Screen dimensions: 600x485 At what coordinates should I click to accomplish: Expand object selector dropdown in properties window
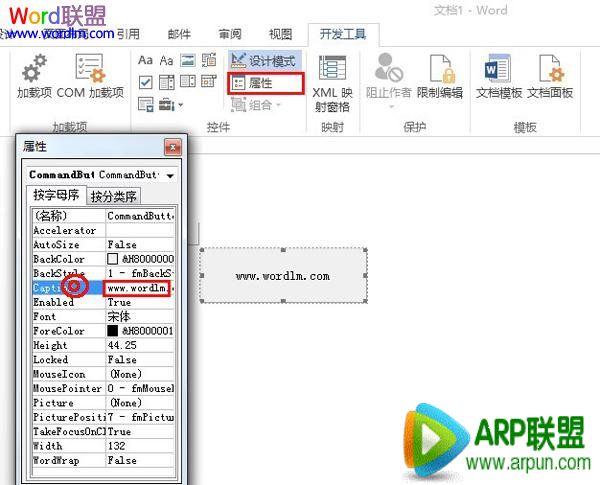click(170, 175)
